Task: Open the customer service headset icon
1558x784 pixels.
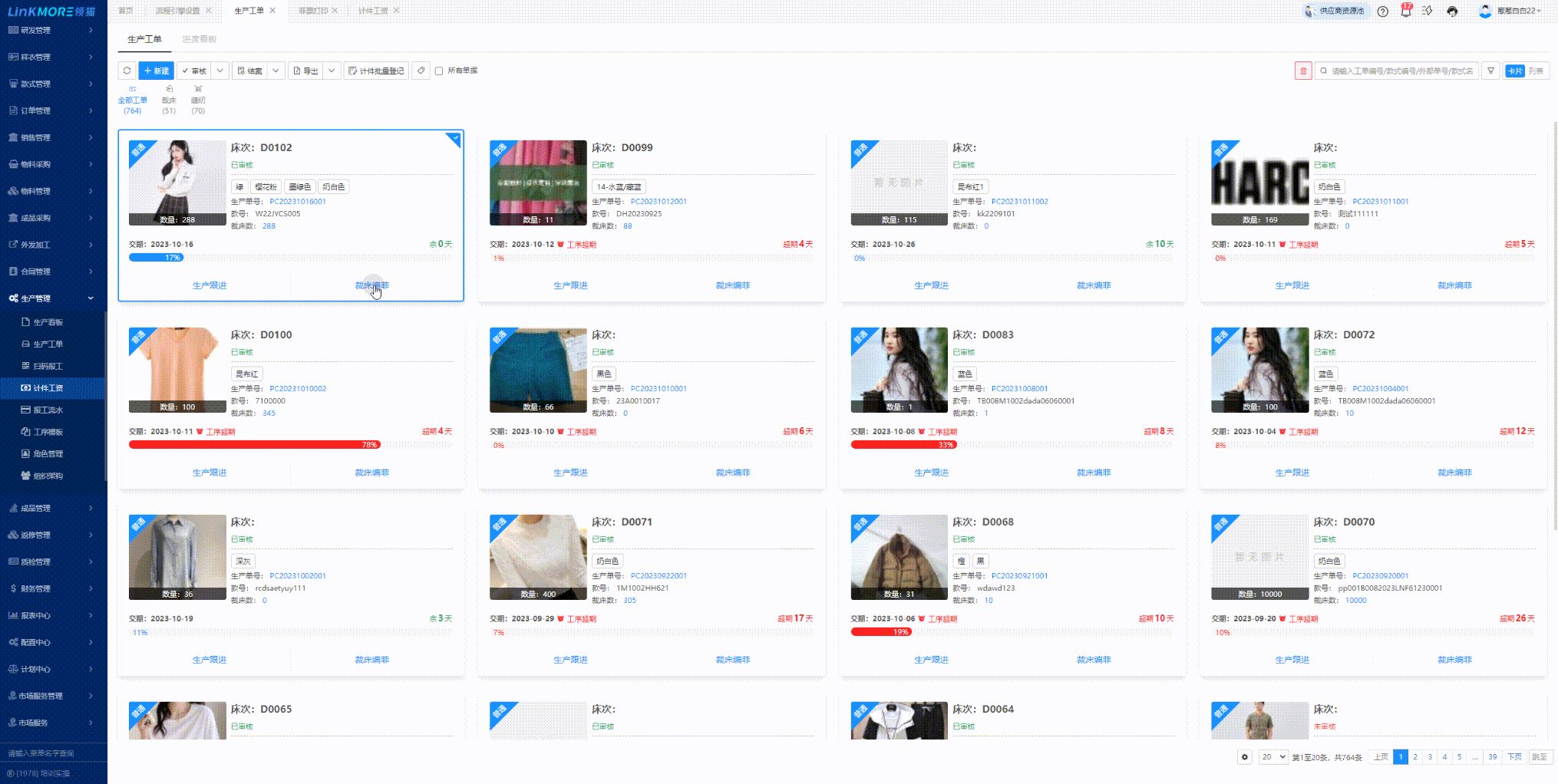Action: (x=1452, y=11)
